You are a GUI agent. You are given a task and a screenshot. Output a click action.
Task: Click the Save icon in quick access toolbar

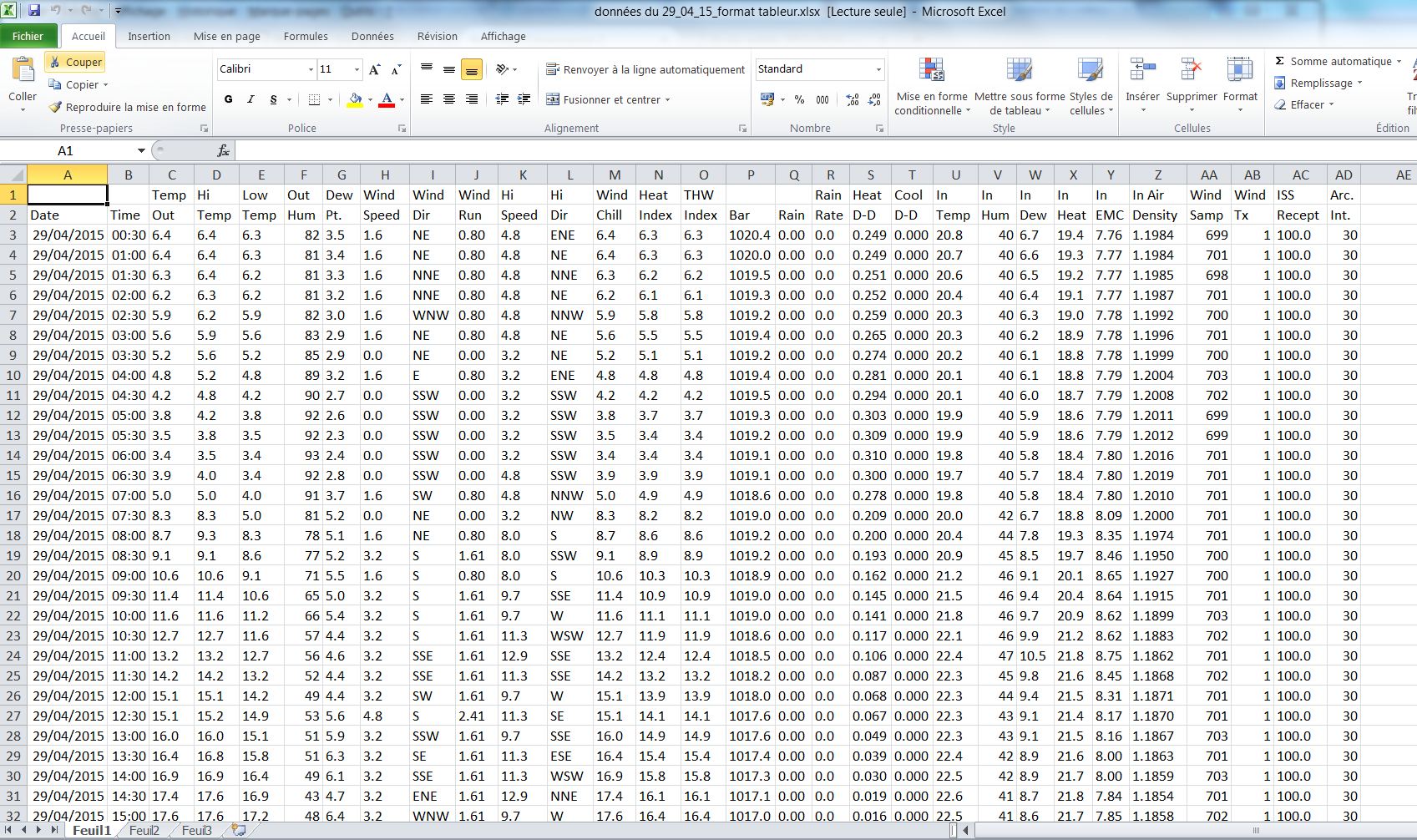click(x=34, y=11)
